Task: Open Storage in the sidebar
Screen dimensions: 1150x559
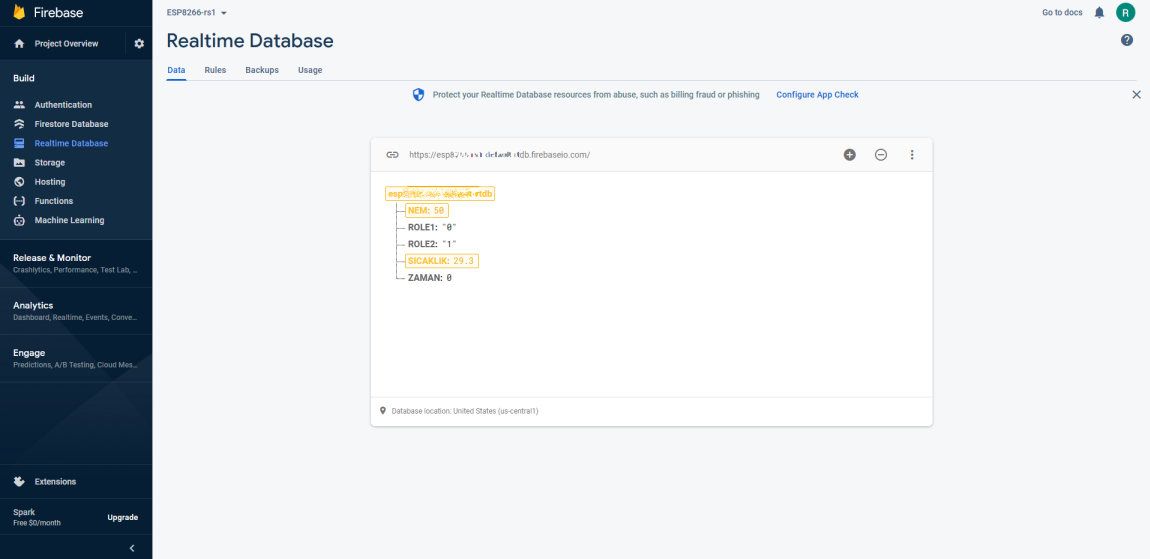Action: [50, 162]
